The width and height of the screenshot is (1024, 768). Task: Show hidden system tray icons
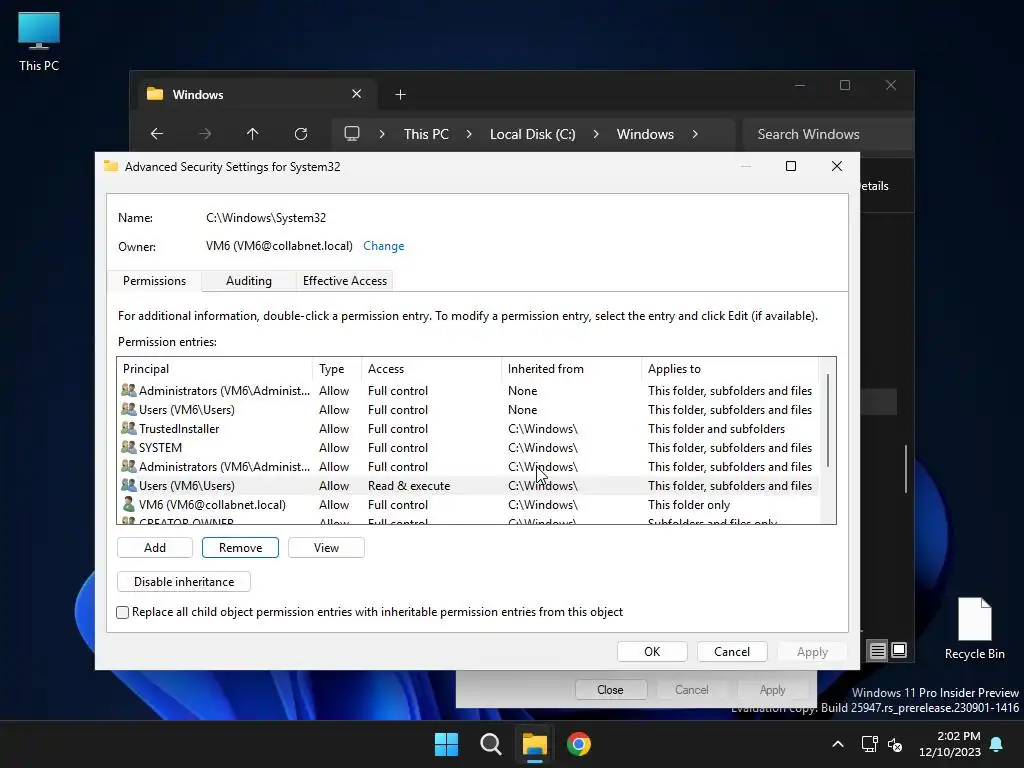point(838,744)
